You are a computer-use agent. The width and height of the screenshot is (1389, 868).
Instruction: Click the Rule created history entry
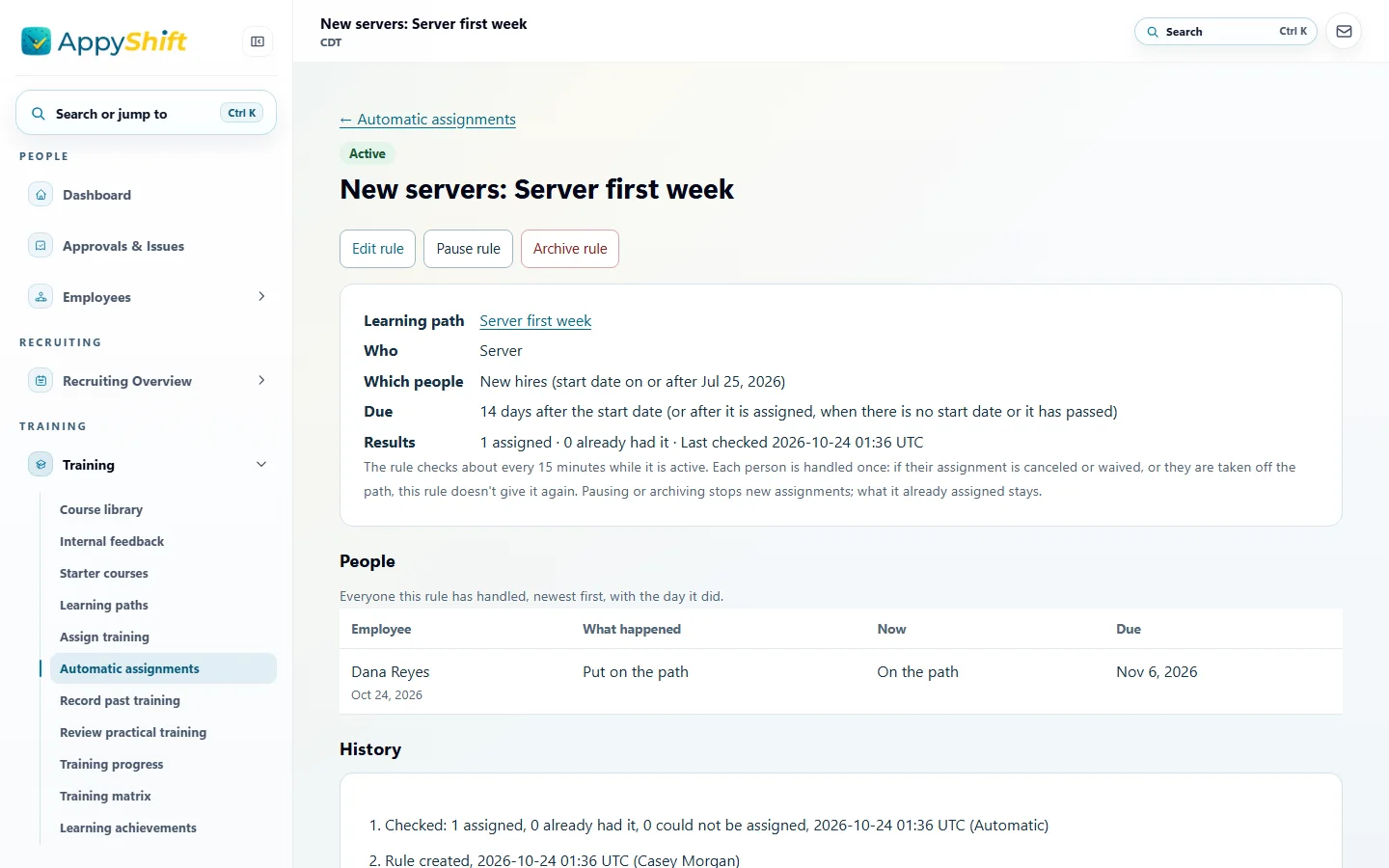pos(562,860)
